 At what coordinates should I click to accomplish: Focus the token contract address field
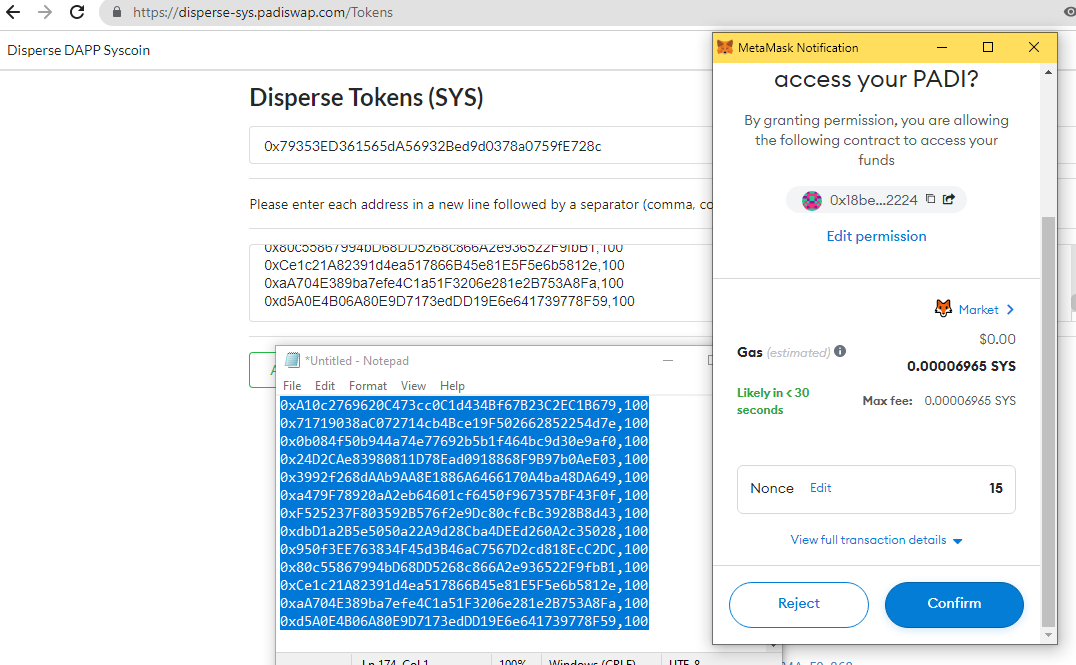tap(480, 145)
